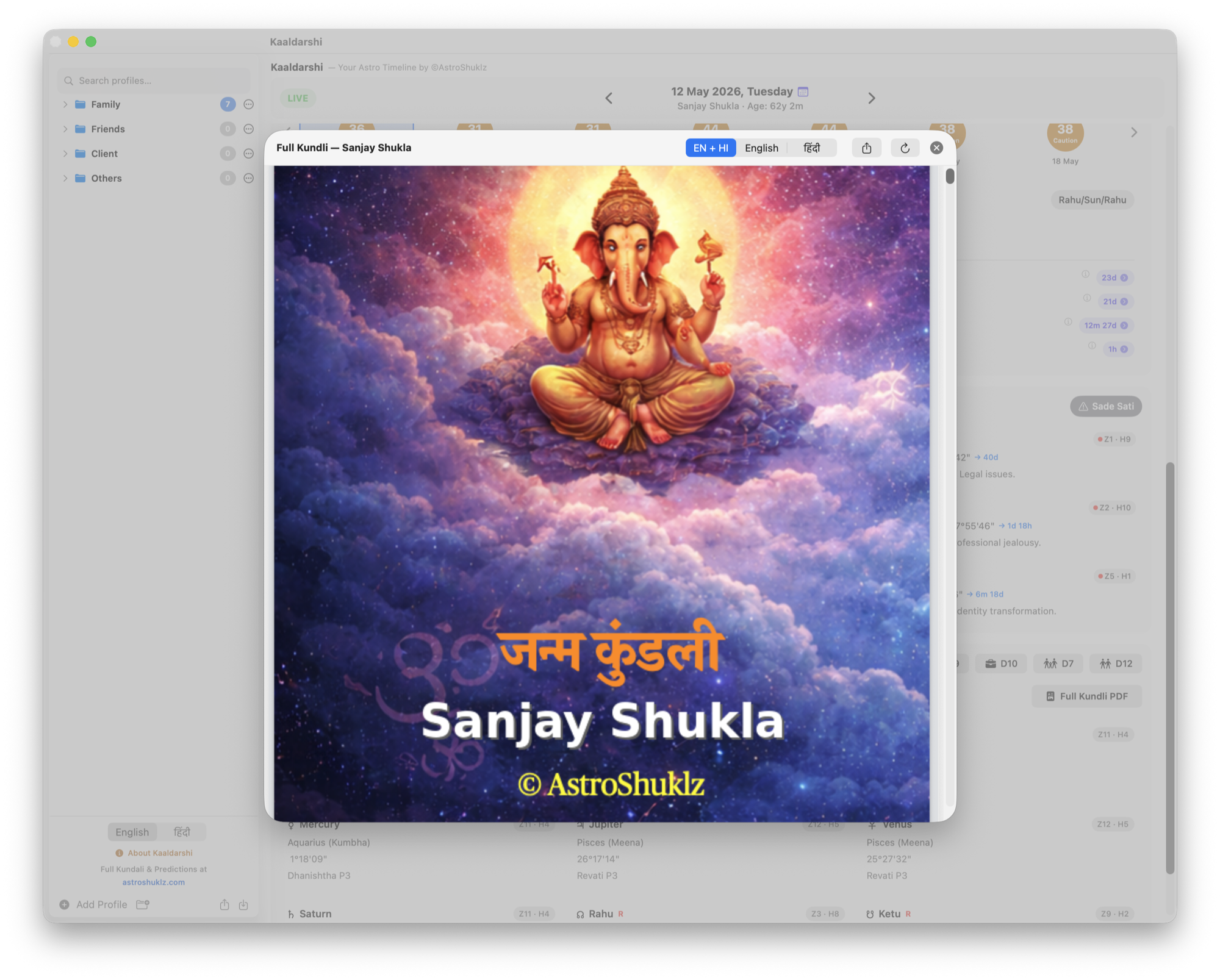Create a new folder icon
1220x980 pixels.
(x=143, y=904)
